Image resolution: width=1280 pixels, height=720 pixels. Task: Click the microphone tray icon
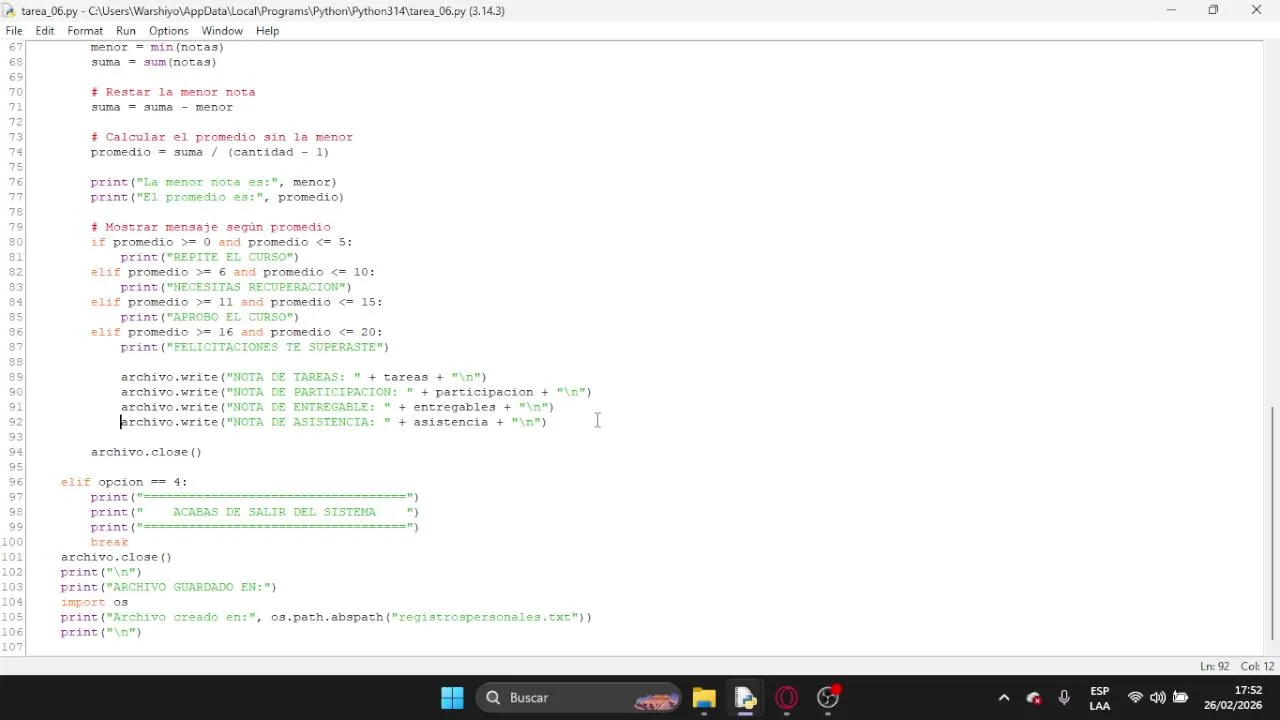tap(1064, 698)
